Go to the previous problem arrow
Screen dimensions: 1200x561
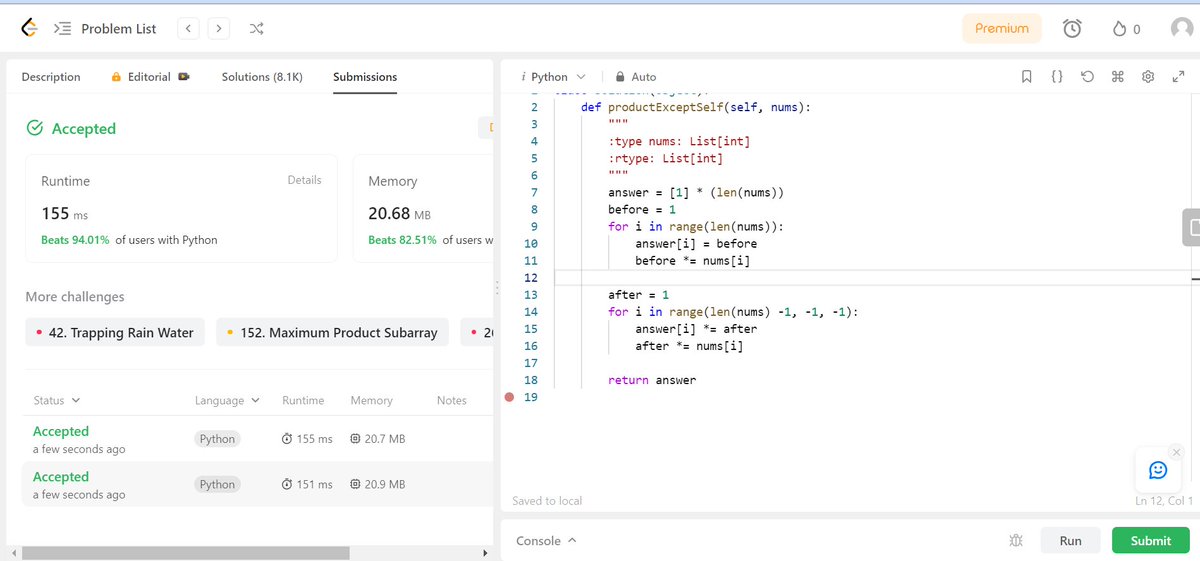click(188, 28)
